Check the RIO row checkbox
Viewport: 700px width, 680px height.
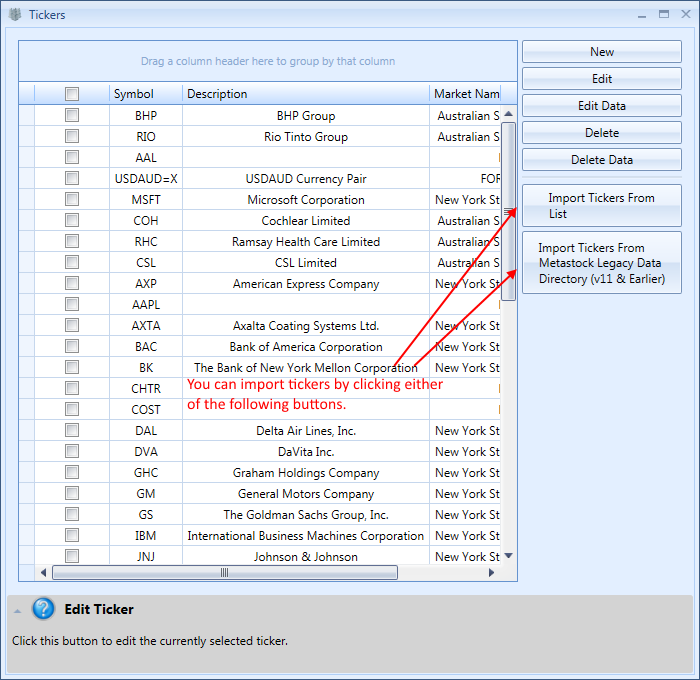coord(72,136)
